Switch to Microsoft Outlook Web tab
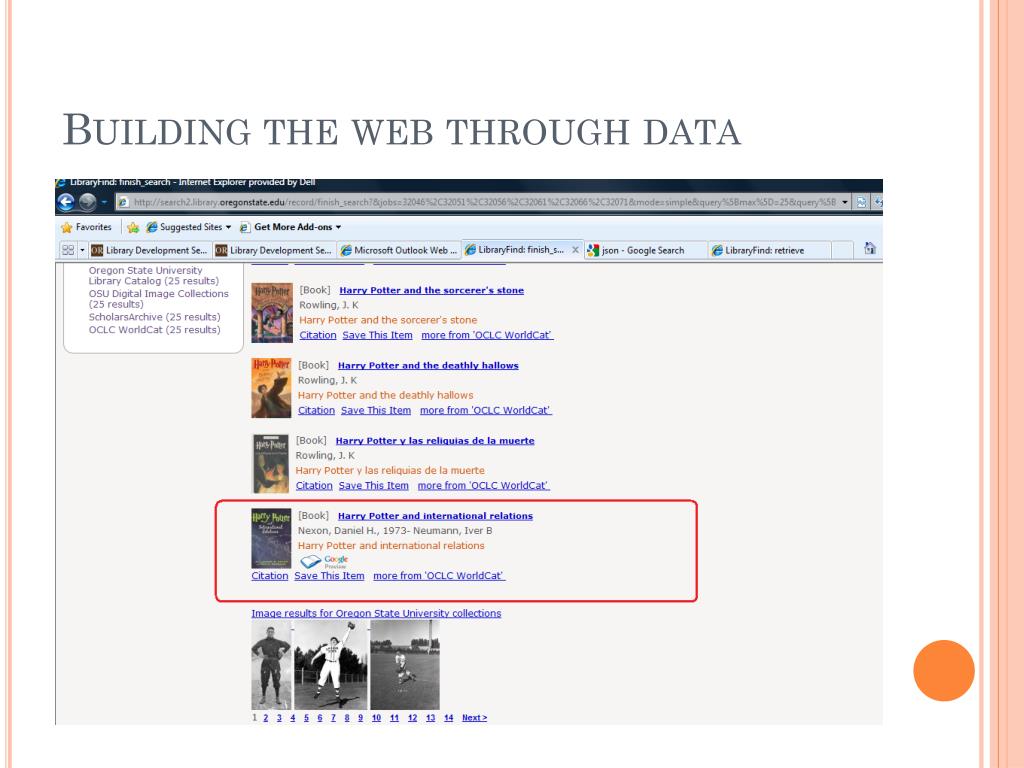This screenshot has height=768, width=1024. point(399,250)
